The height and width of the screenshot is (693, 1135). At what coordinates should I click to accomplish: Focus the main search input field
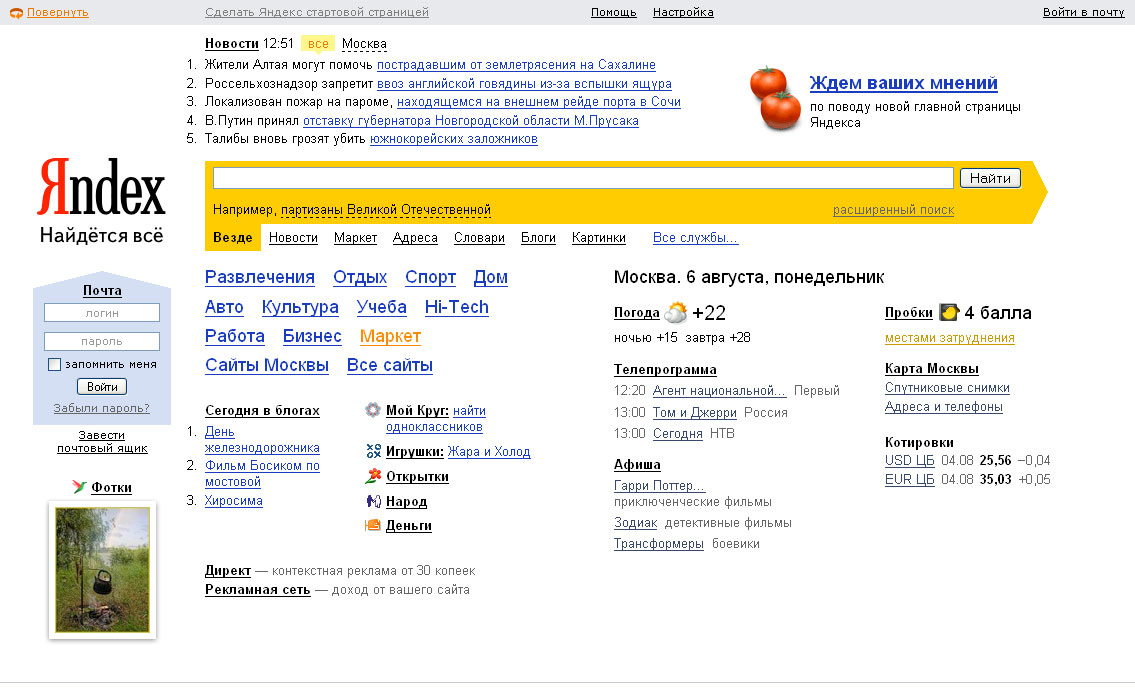tap(583, 178)
